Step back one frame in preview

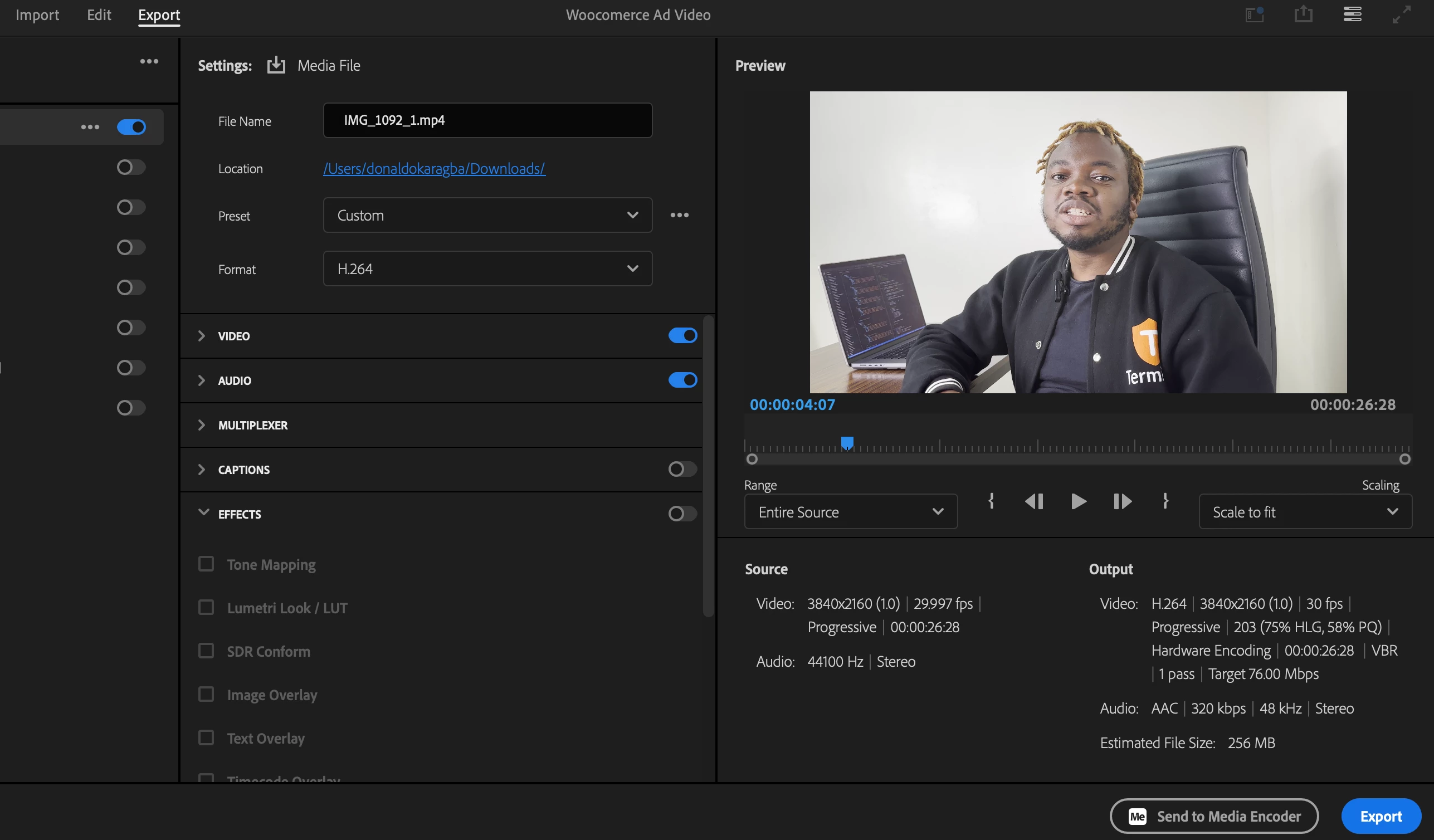pos(1033,501)
